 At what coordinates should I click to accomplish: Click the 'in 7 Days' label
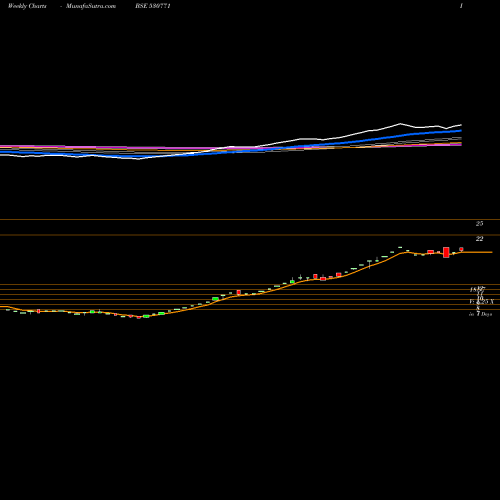pos(480,314)
